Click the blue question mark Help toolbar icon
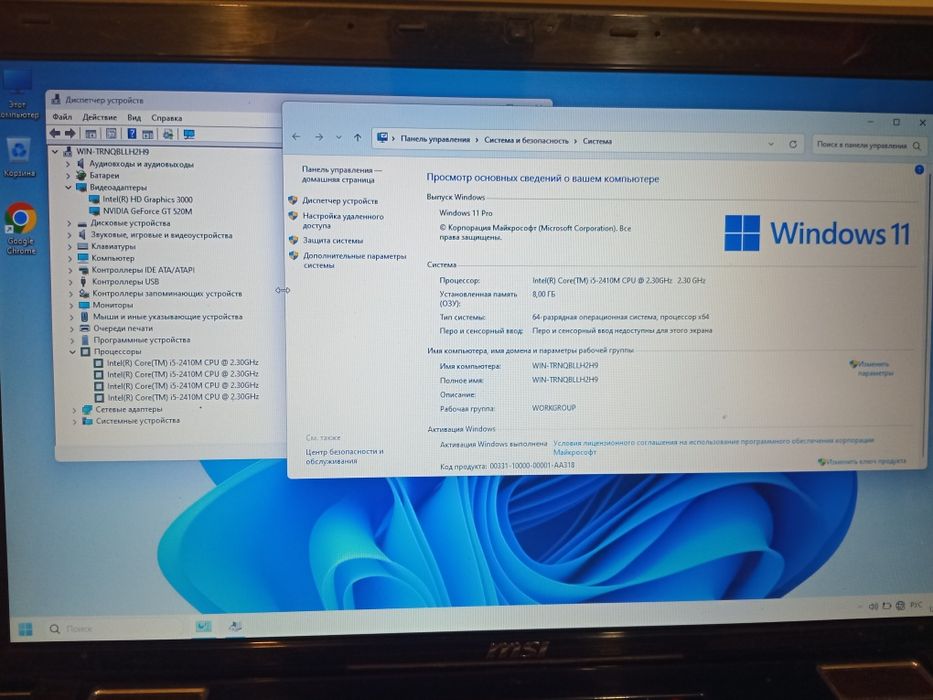The image size is (933, 700). tap(132, 134)
